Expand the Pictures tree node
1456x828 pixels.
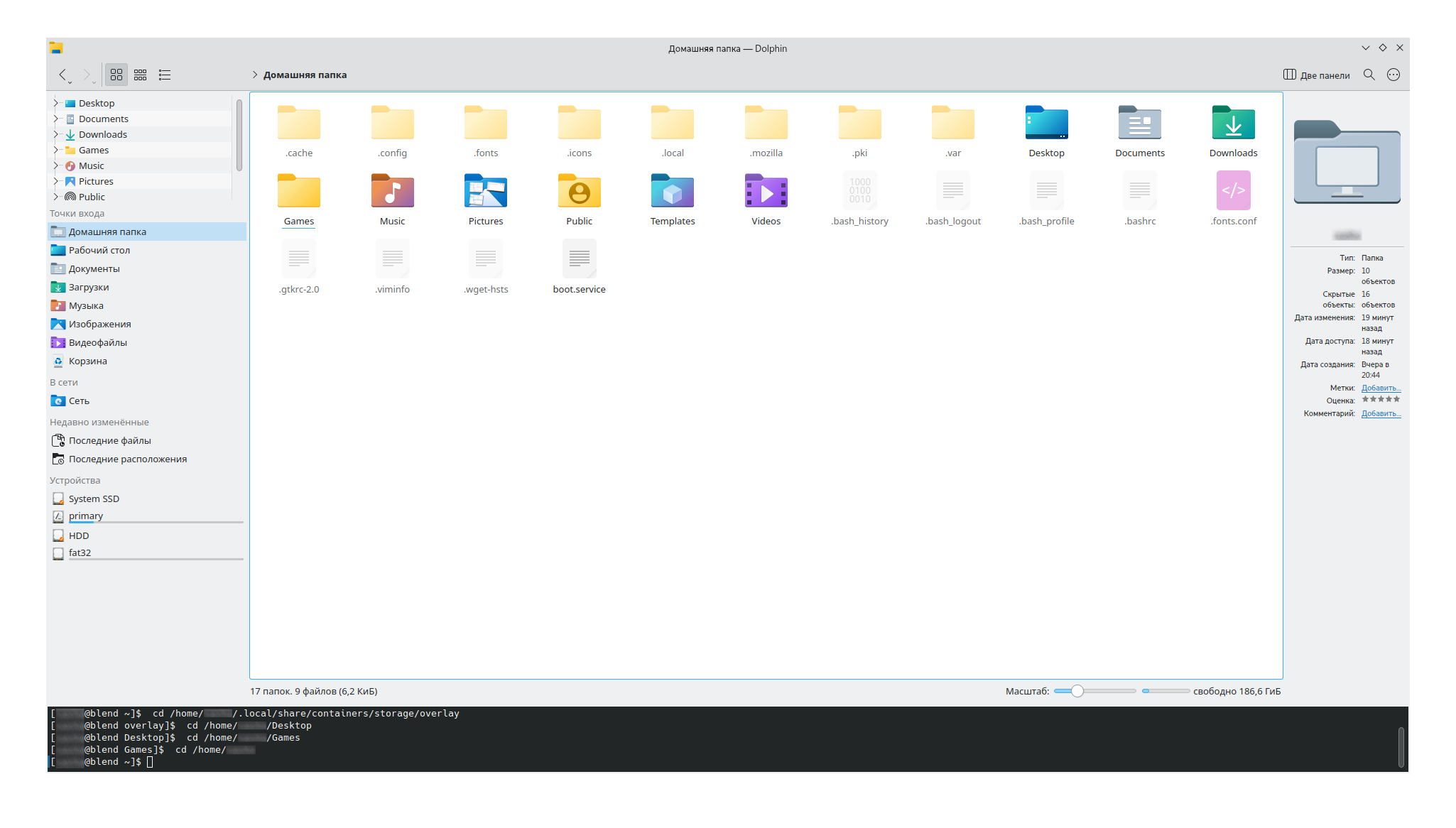pos(56,181)
